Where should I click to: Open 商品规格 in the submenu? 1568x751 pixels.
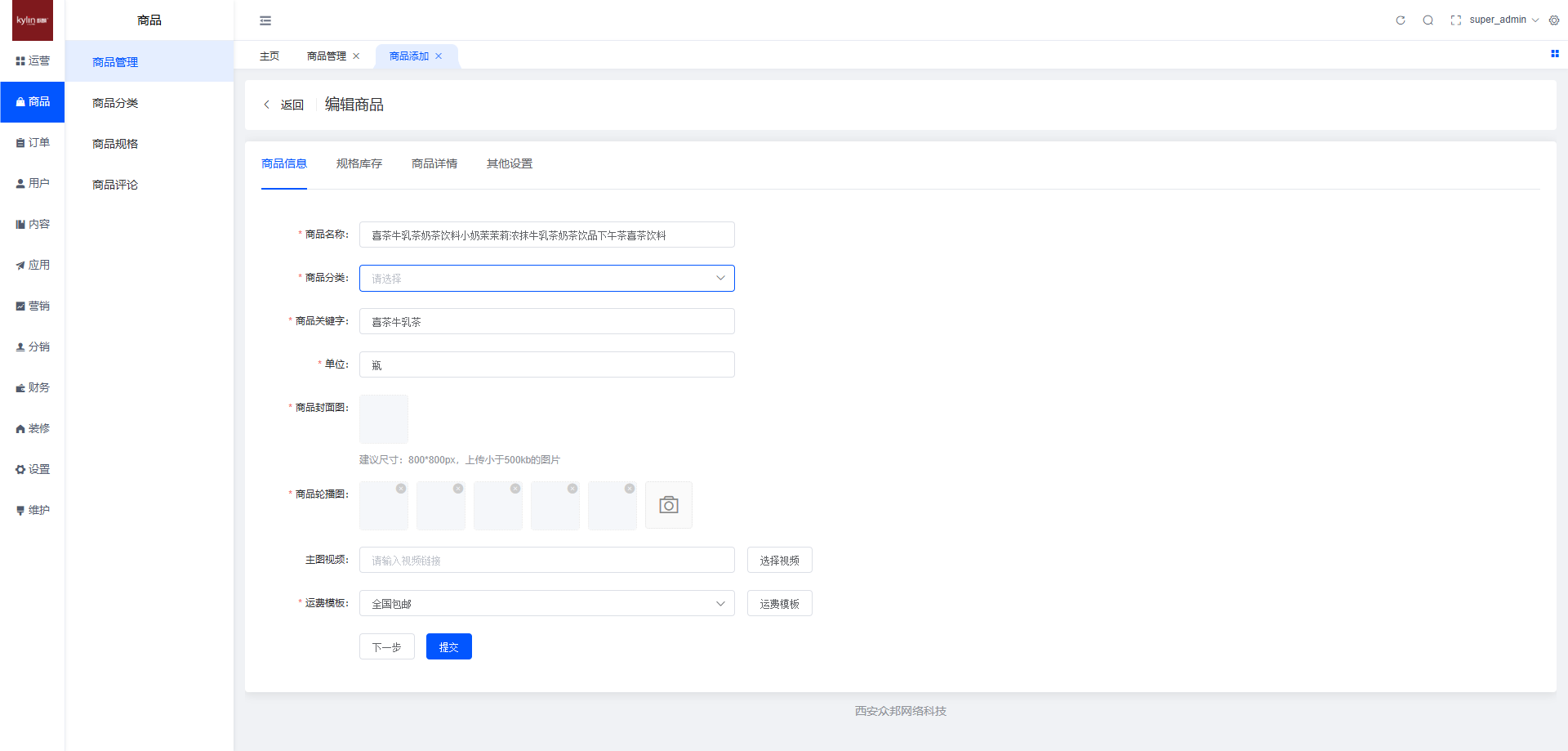coord(115,144)
